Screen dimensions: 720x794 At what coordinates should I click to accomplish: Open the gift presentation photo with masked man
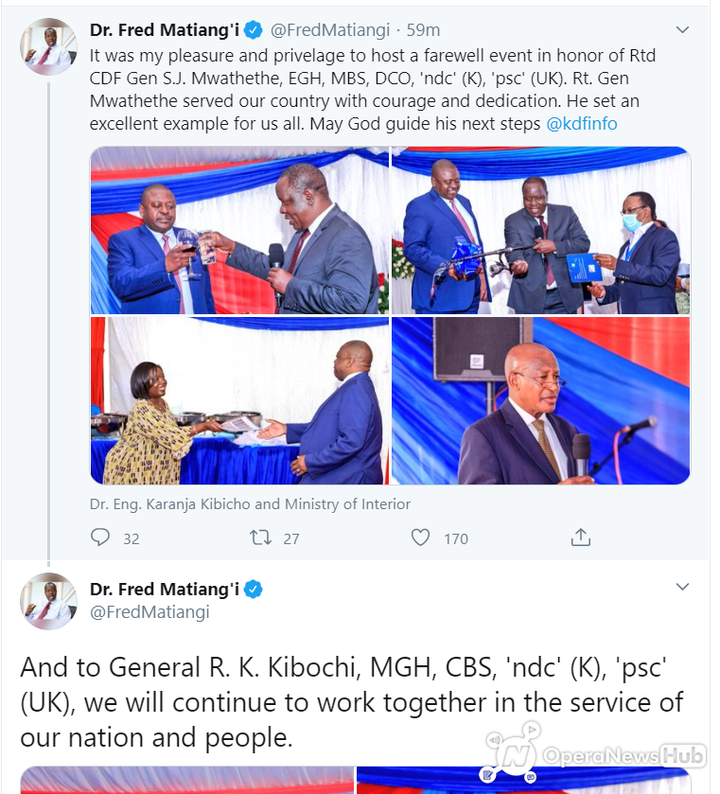(x=541, y=230)
